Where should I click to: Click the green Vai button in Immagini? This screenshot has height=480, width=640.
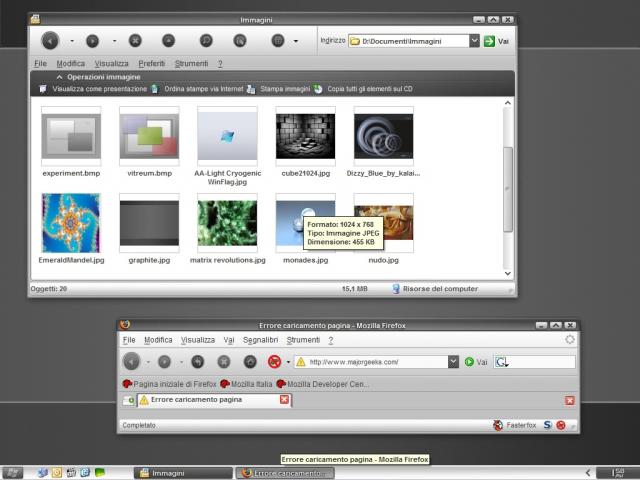496,41
